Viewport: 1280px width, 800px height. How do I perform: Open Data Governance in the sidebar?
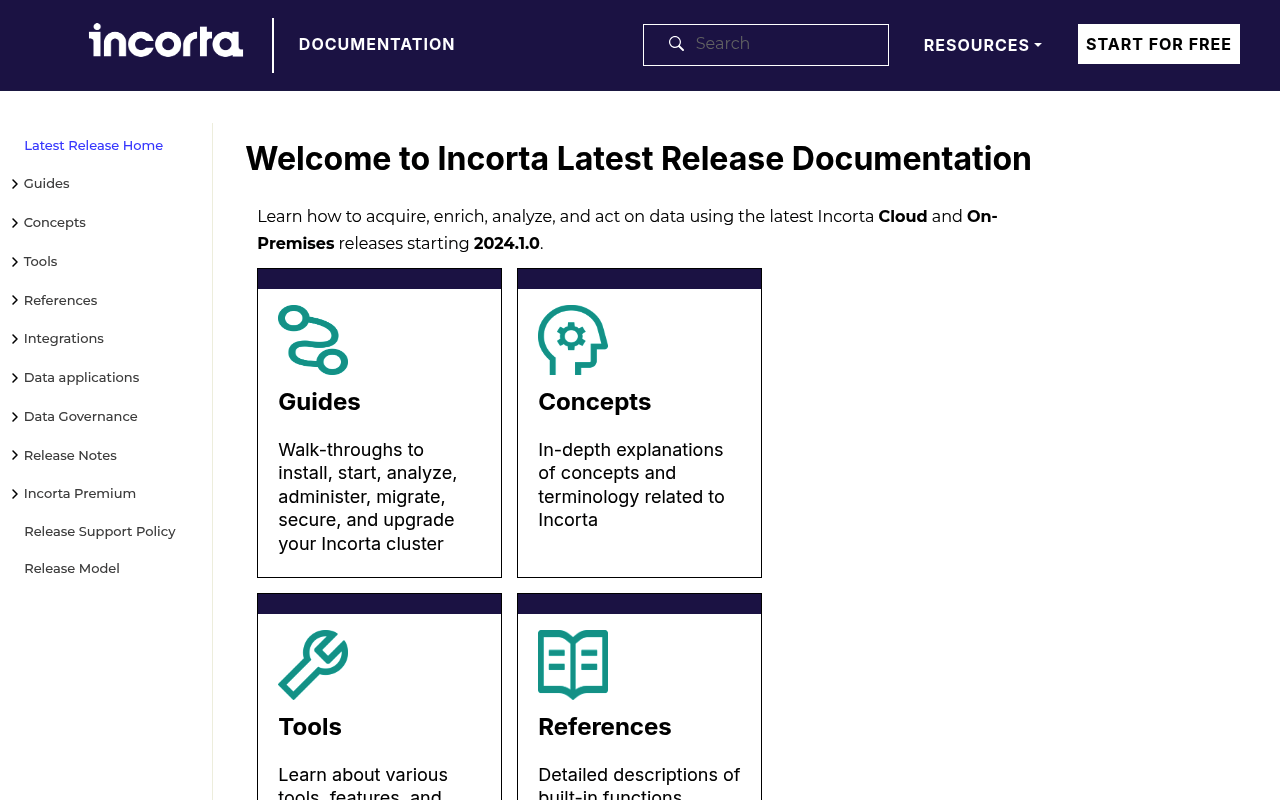coord(81,416)
